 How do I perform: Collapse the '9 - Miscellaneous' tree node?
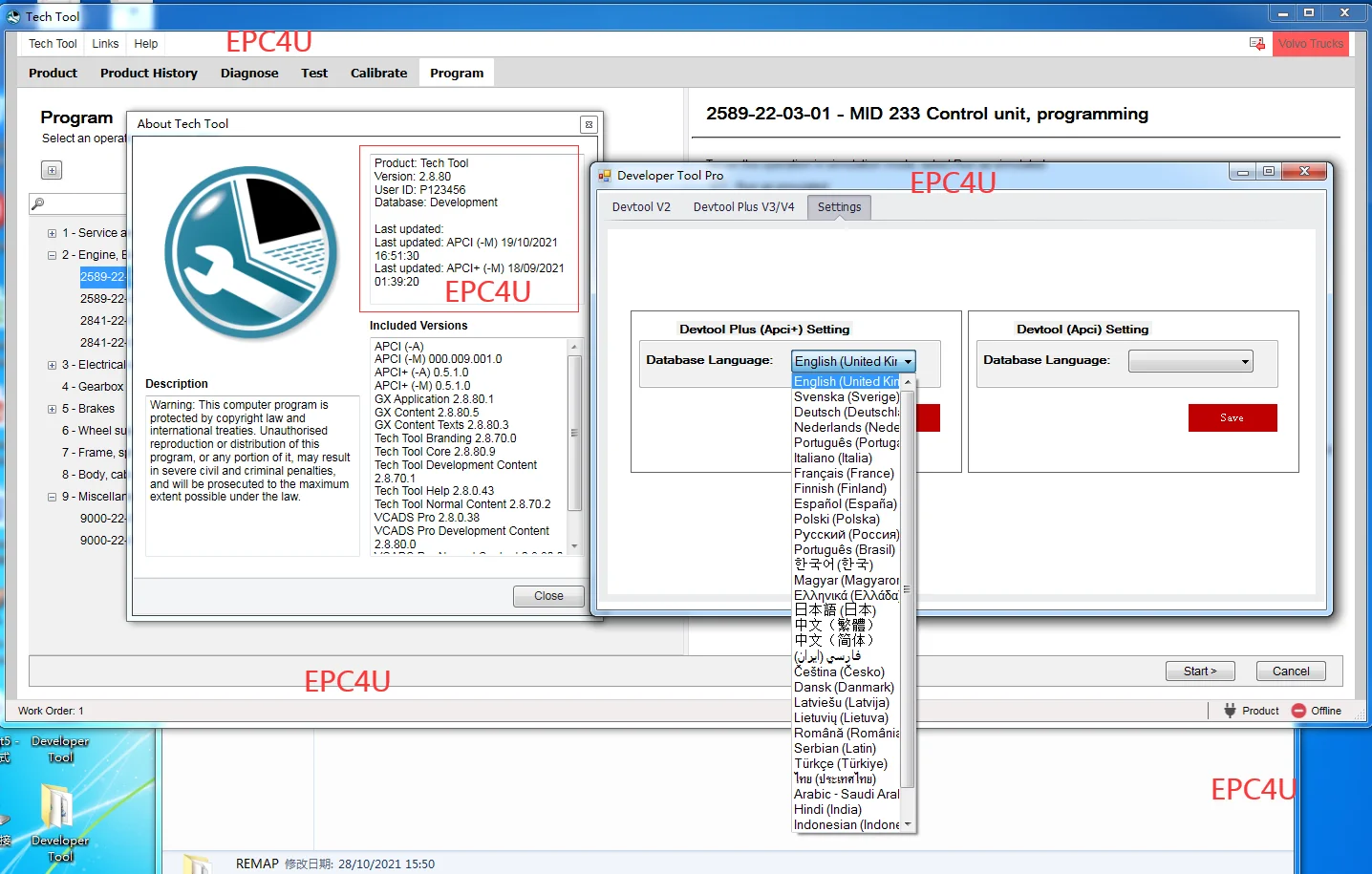click(52, 497)
